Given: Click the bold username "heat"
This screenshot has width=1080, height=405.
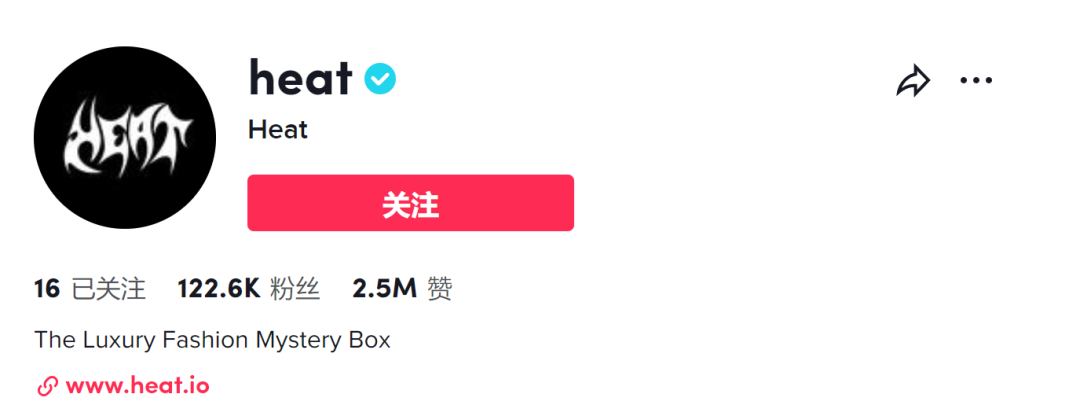Looking at the screenshot, I should pyautogui.click(x=300, y=78).
